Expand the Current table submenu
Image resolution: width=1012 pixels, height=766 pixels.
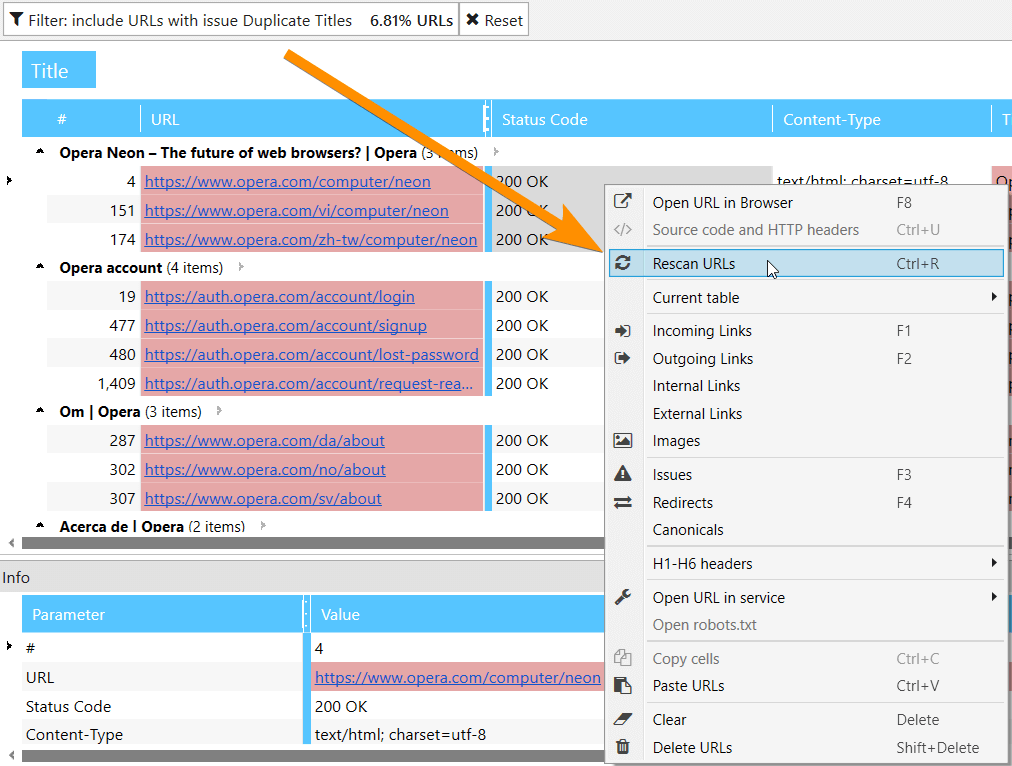click(x=994, y=297)
